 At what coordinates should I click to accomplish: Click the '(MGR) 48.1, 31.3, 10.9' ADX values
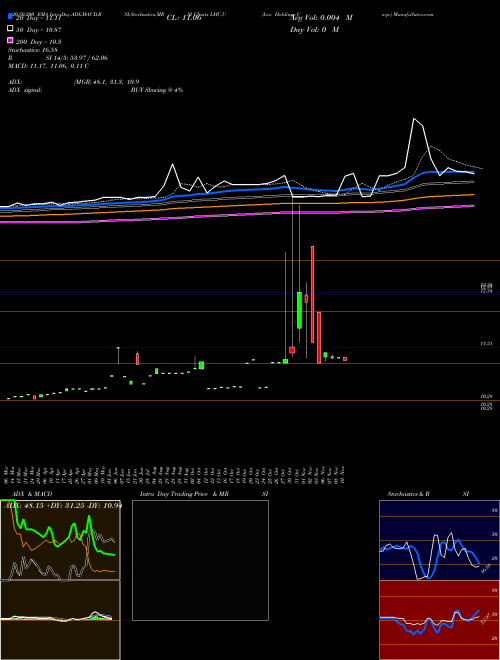pyautogui.click(x=106, y=82)
